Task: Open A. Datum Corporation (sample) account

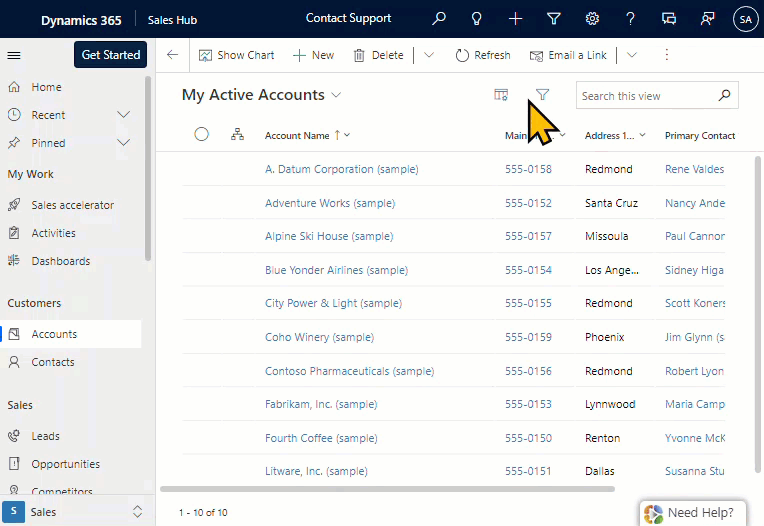Action: pos(342,169)
